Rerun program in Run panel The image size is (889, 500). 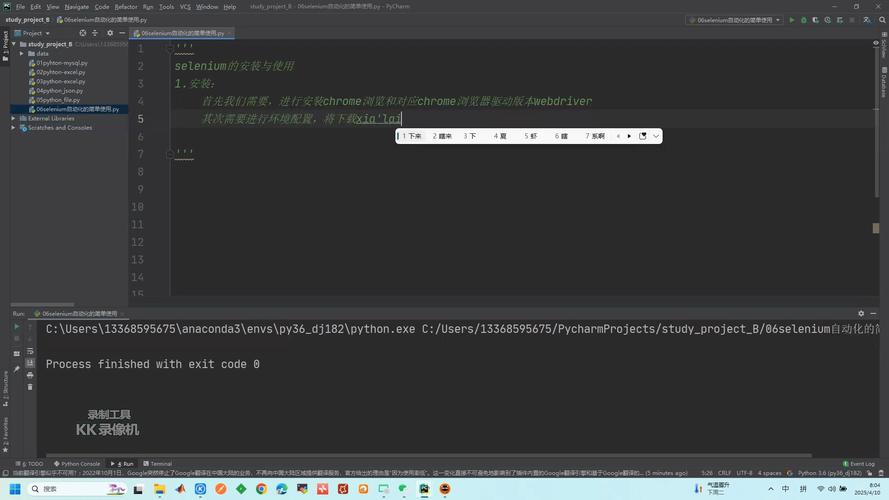[16, 327]
